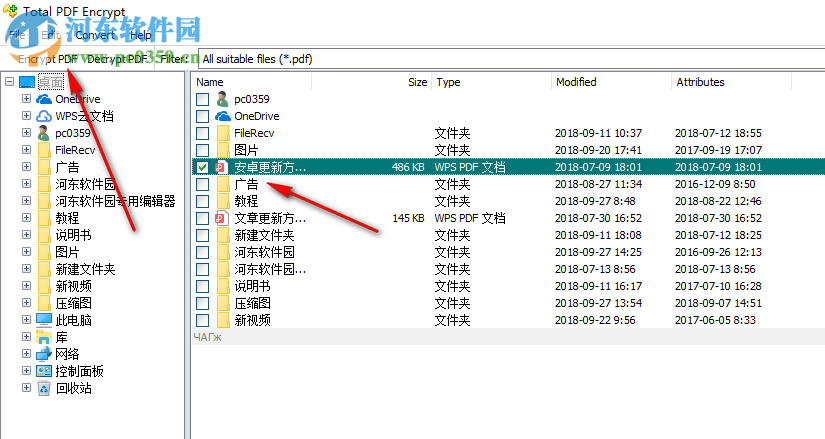This screenshot has height=439, width=825.
Task: Click the Filter file type field
Action: pyautogui.click(x=511, y=59)
